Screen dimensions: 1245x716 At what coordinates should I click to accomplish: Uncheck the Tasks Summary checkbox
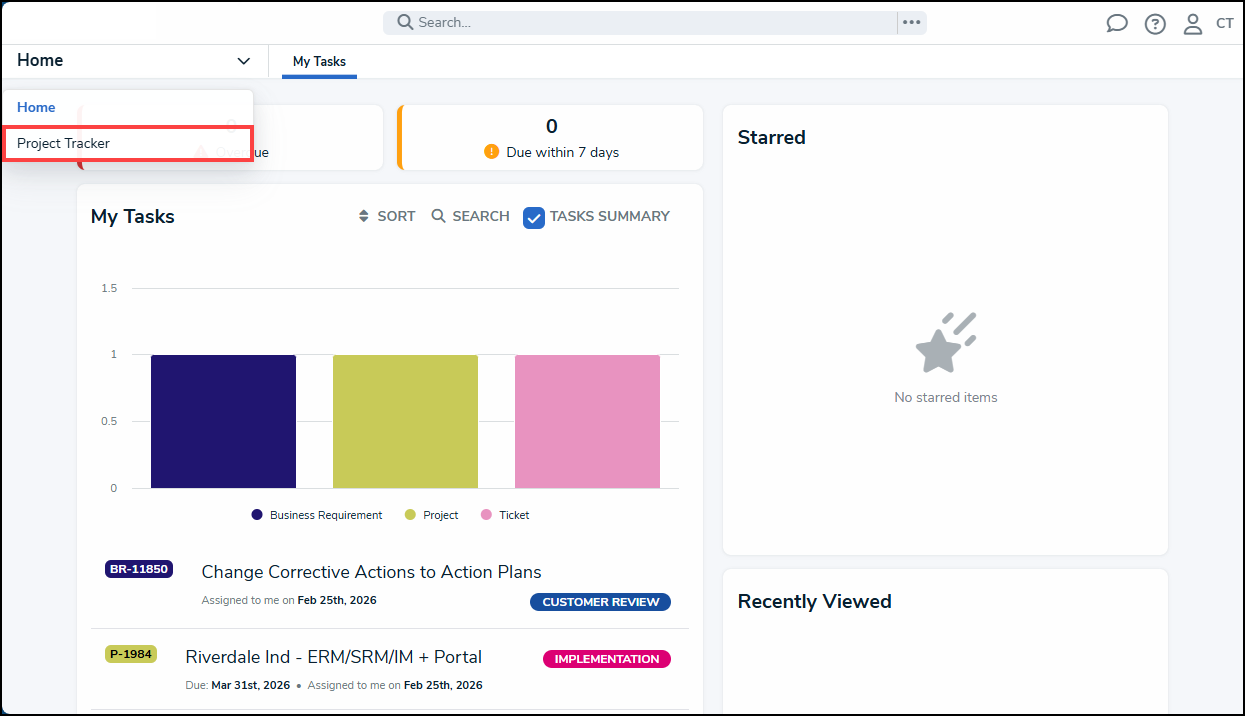534,217
